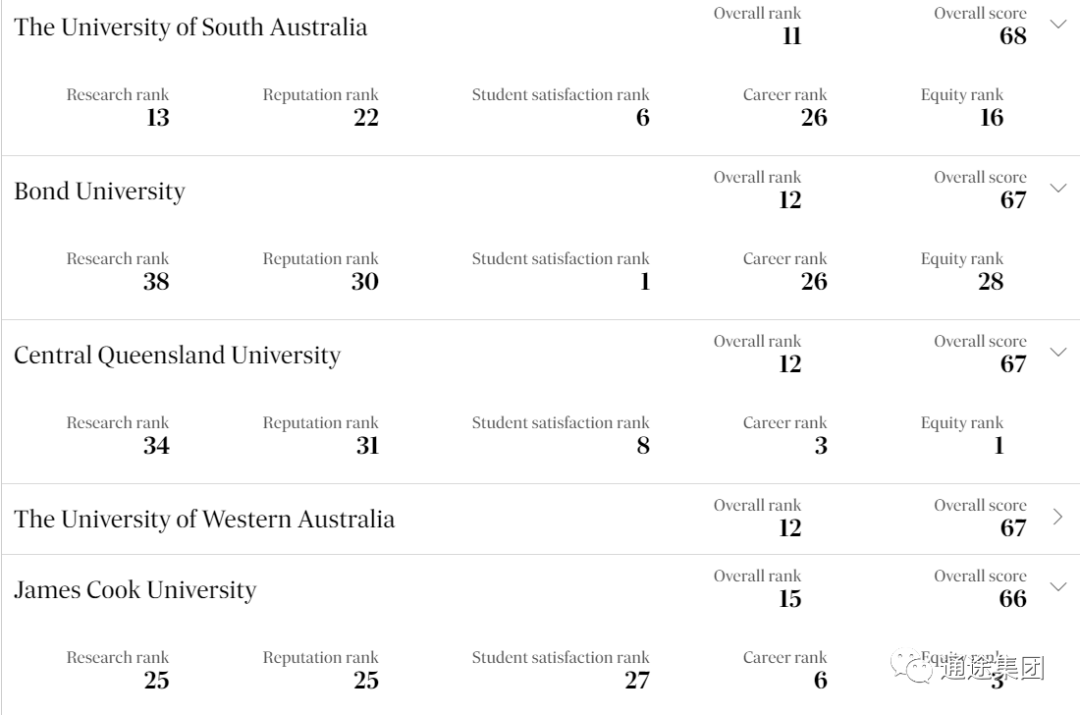Viewport: 1080px width, 715px height.
Task: Click the WeChat watermark logo
Action: tap(911, 666)
